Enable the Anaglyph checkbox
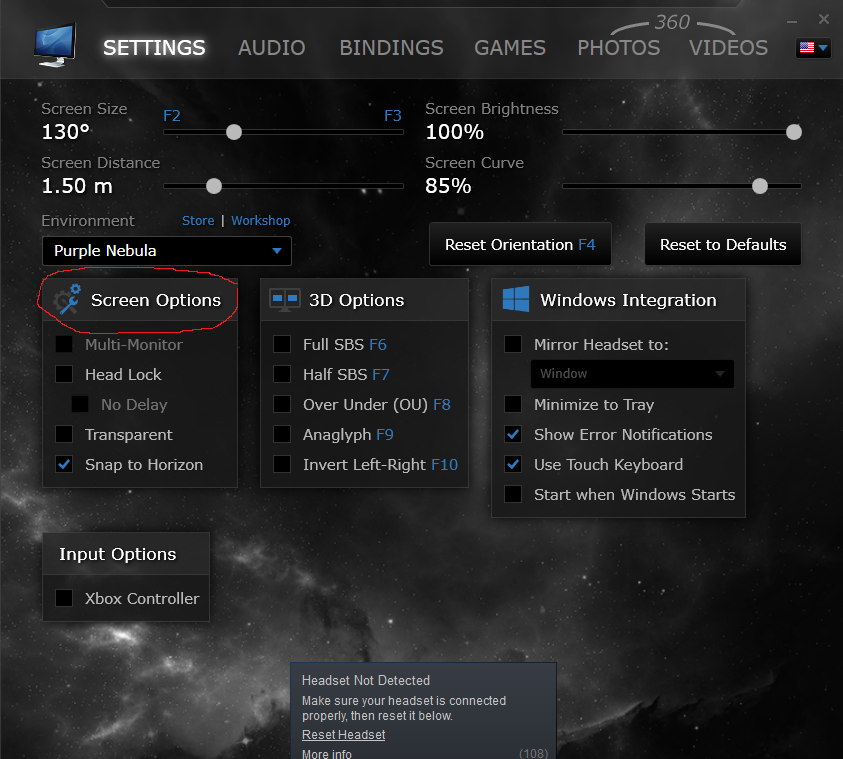843x759 pixels. click(282, 434)
